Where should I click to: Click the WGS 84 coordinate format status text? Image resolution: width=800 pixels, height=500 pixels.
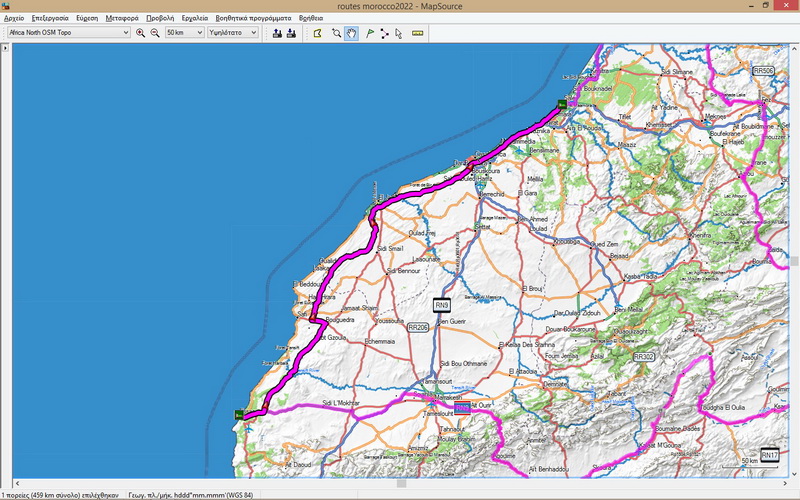[x=190, y=495]
